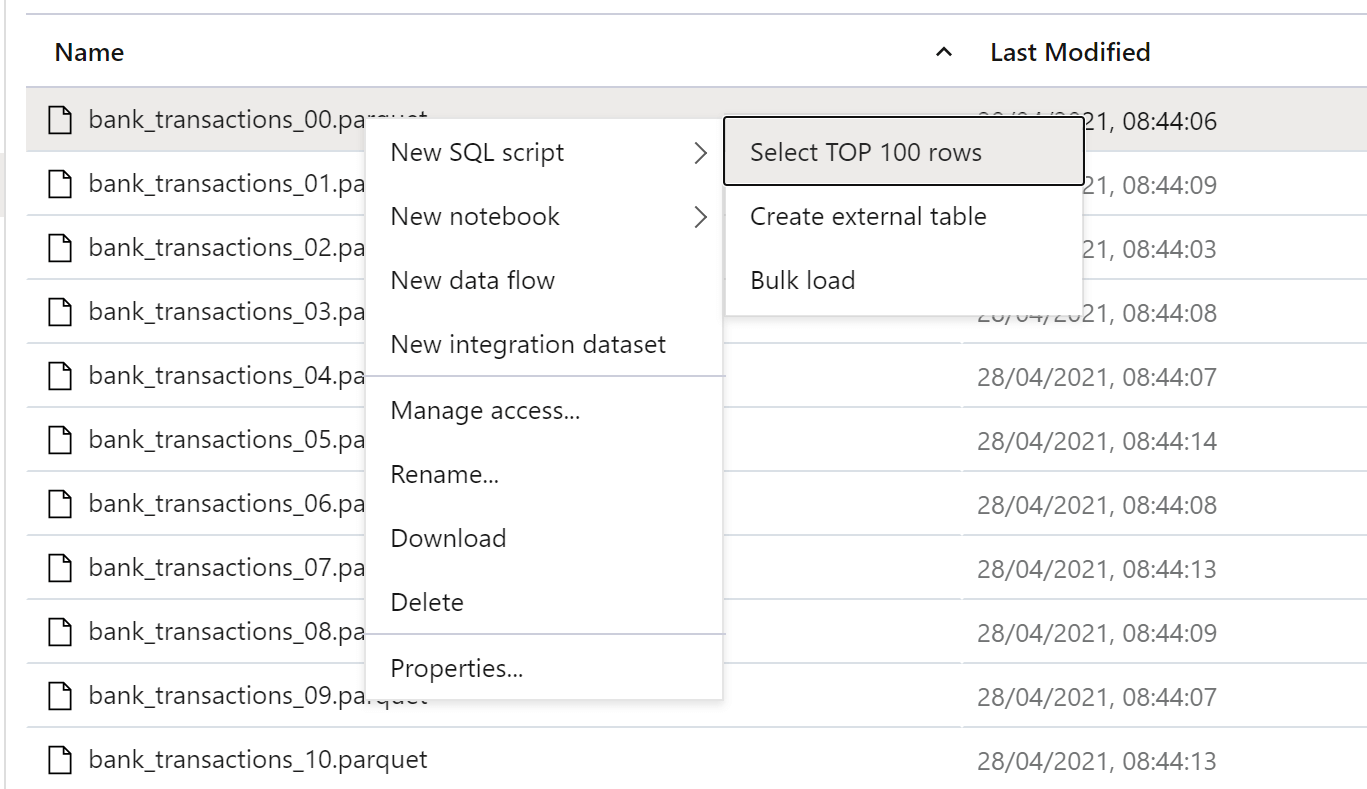
Task: Select New data flow
Action: (x=544, y=281)
